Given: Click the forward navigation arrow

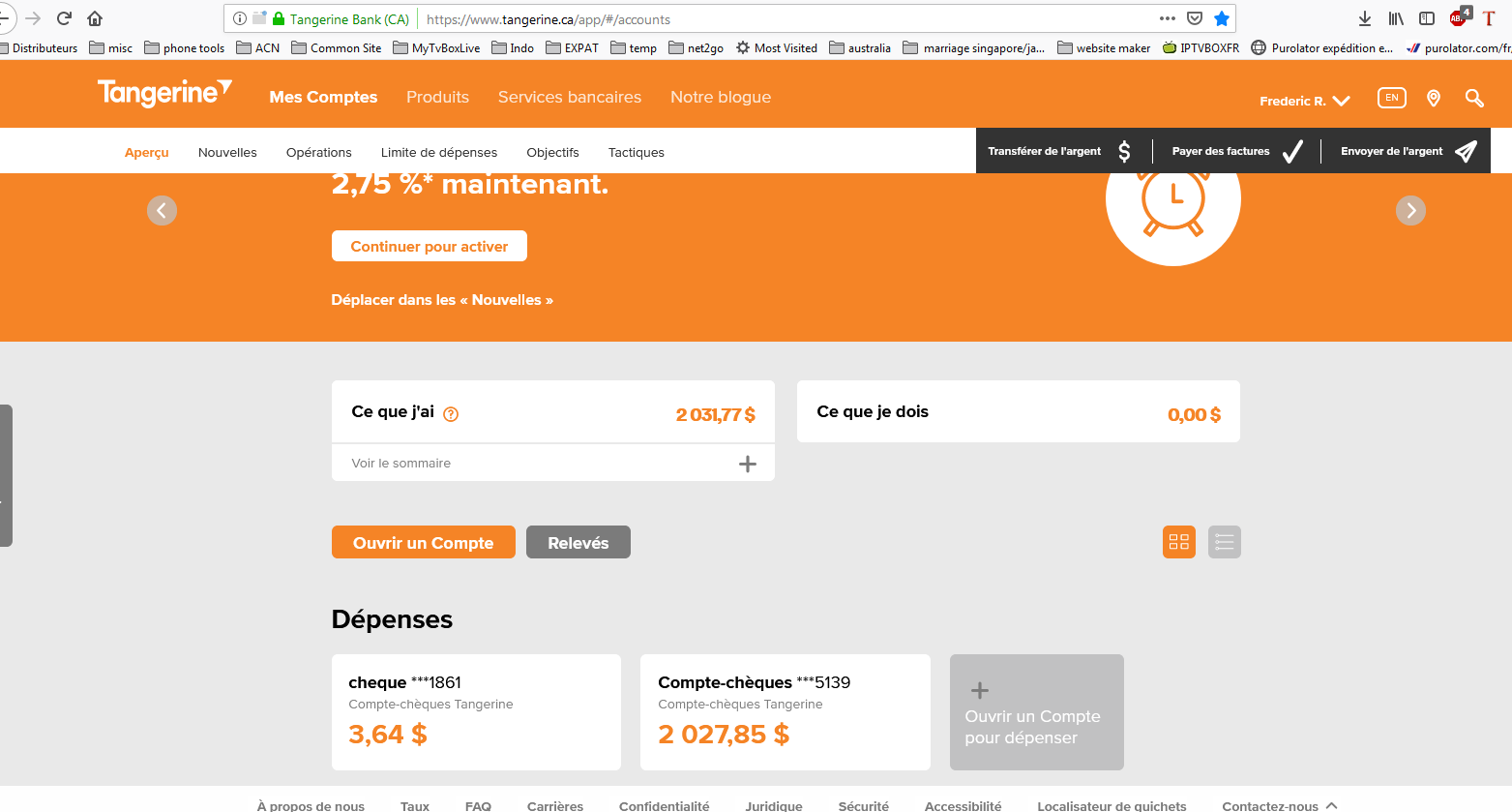Looking at the screenshot, I should (33, 18).
